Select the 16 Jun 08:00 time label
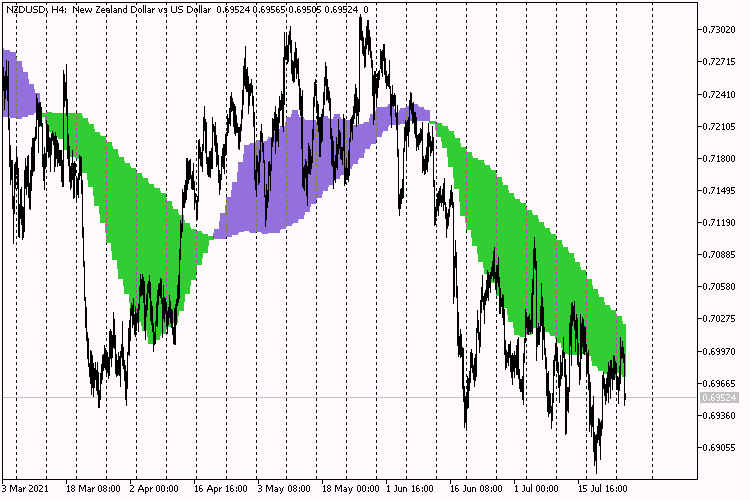750x500 pixels. click(476, 489)
